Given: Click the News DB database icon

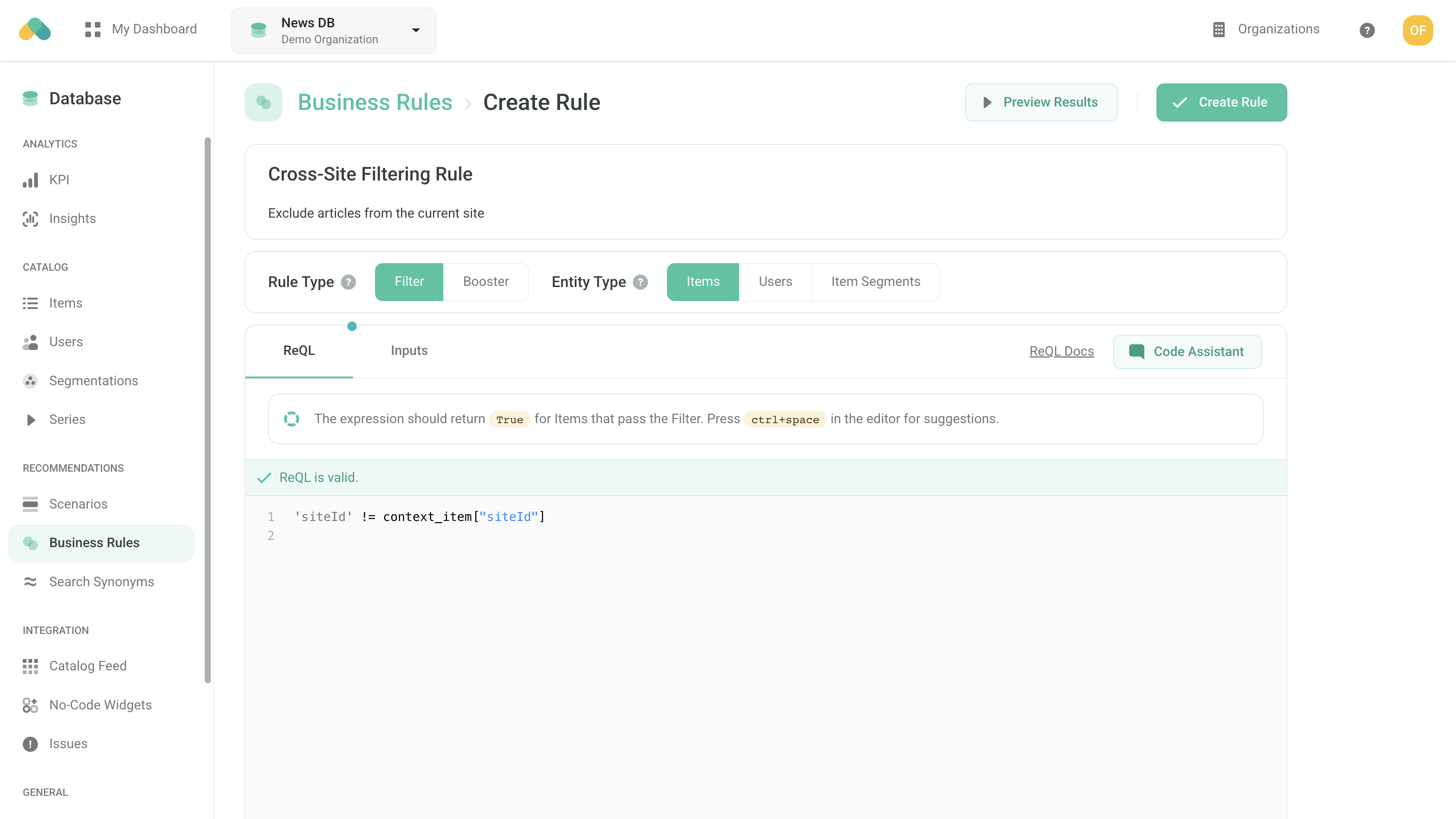Looking at the screenshot, I should coord(258,30).
